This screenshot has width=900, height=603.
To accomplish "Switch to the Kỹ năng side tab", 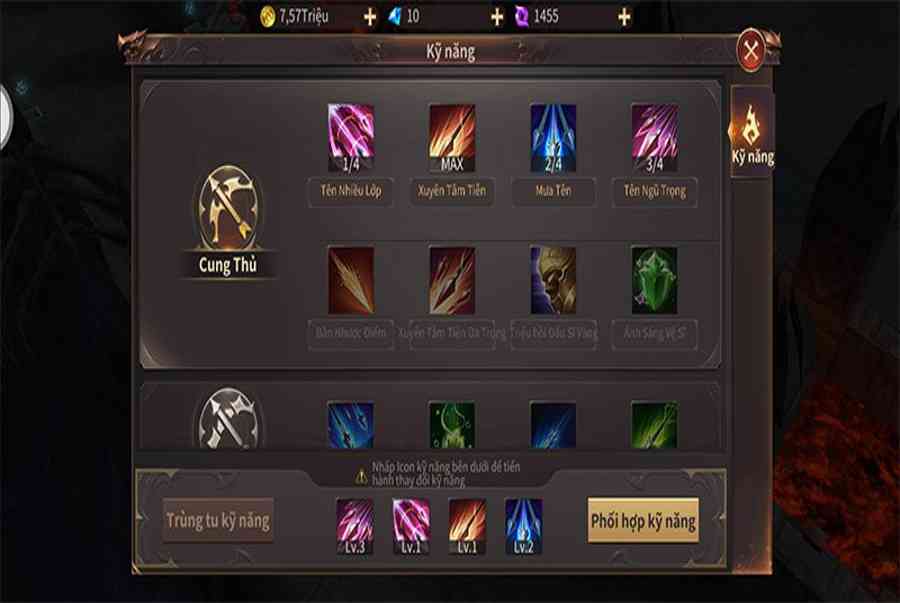I will (x=752, y=133).
